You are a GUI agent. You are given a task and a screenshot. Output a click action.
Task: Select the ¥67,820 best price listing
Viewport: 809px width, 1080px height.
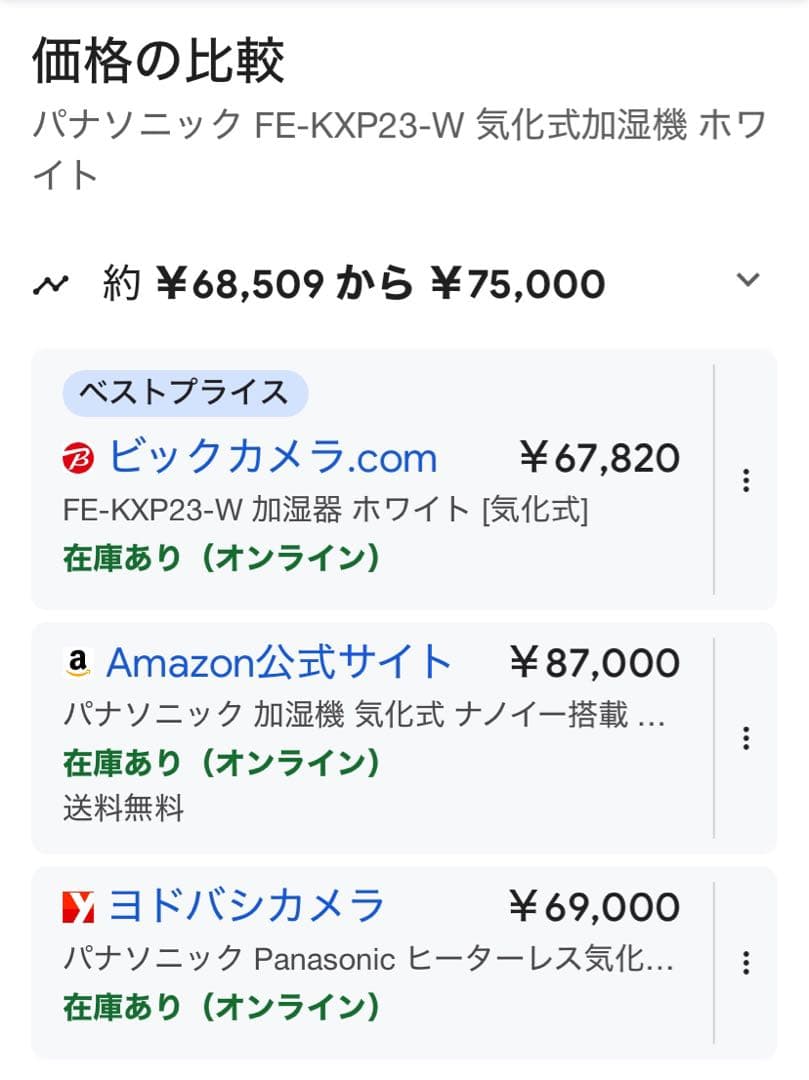point(600,457)
